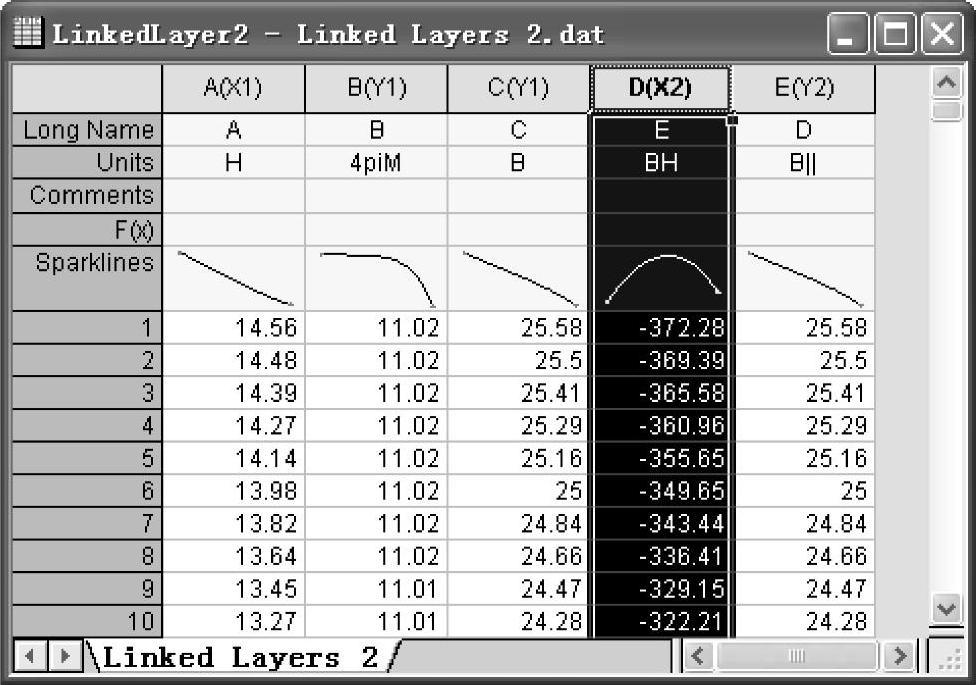
Task: Select row header 10
Action: click(x=87, y=621)
